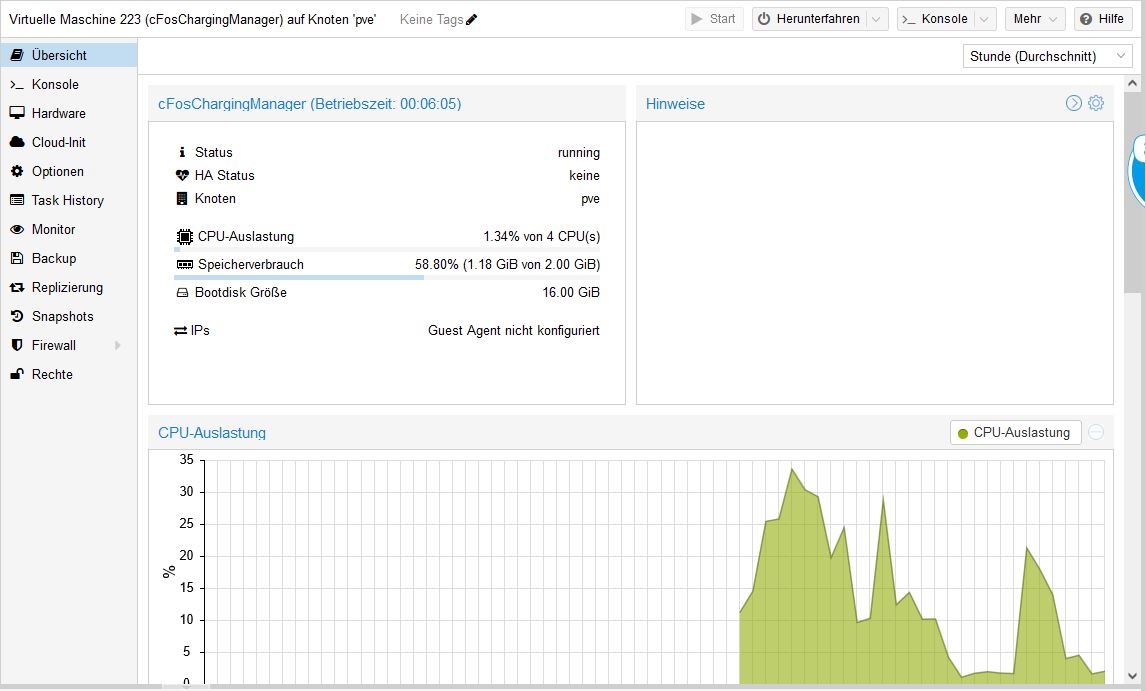This screenshot has width=1146, height=691.
Task: Open the Hardware settings tab
Action: point(69,113)
